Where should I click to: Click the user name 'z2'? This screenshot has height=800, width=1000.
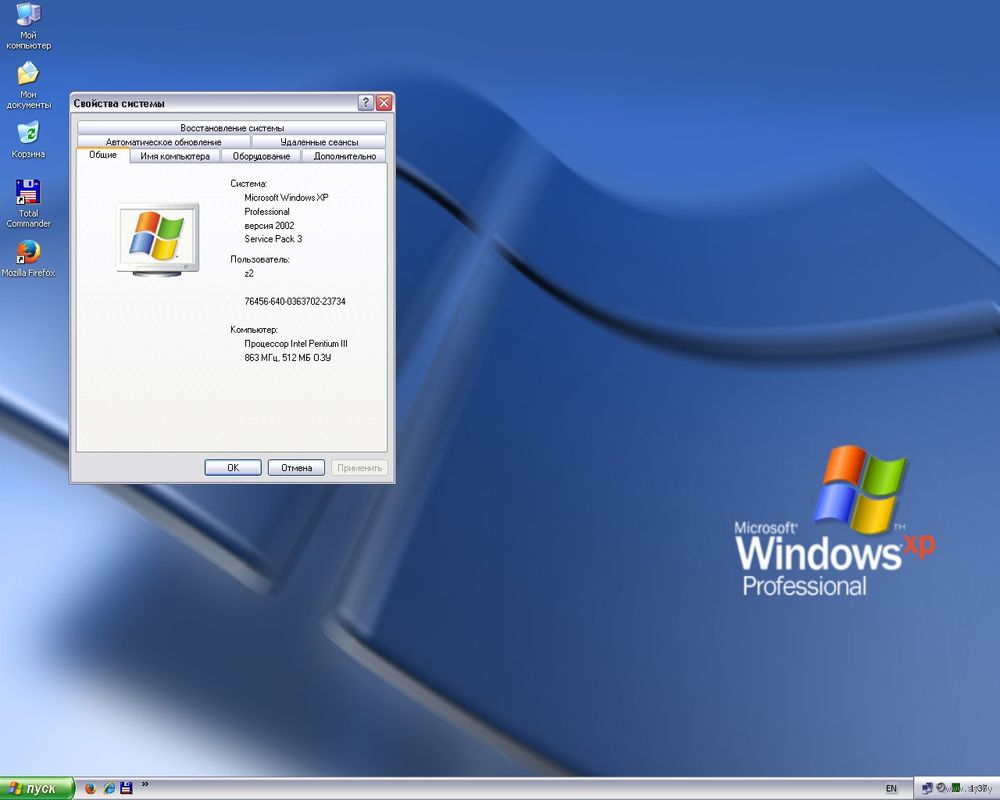tap(249, 274)
